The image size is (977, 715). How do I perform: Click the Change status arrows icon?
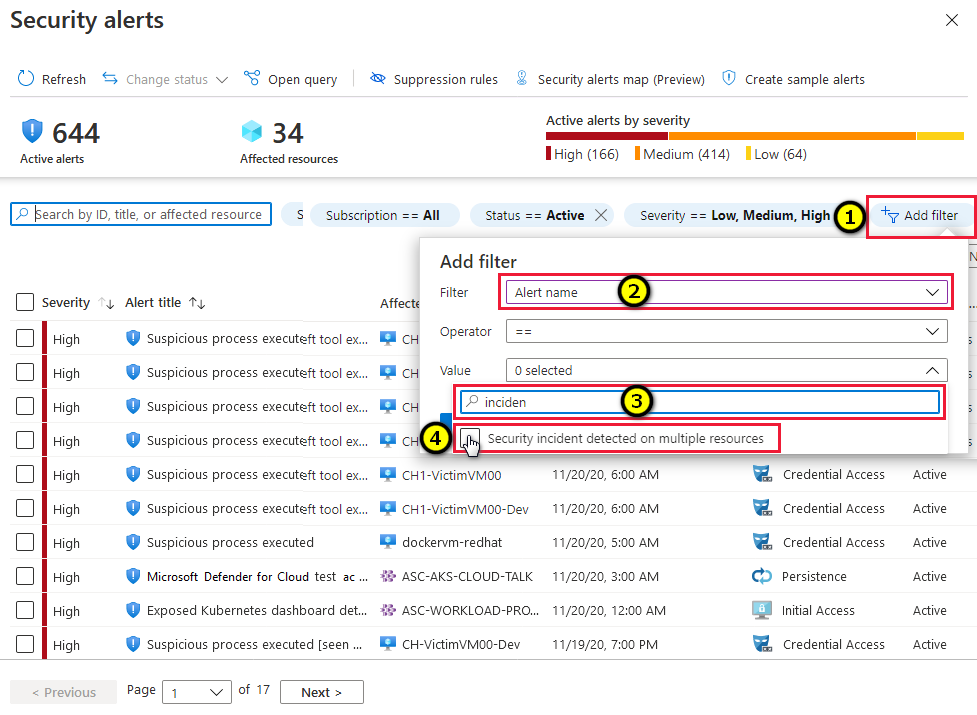point(110,78)
